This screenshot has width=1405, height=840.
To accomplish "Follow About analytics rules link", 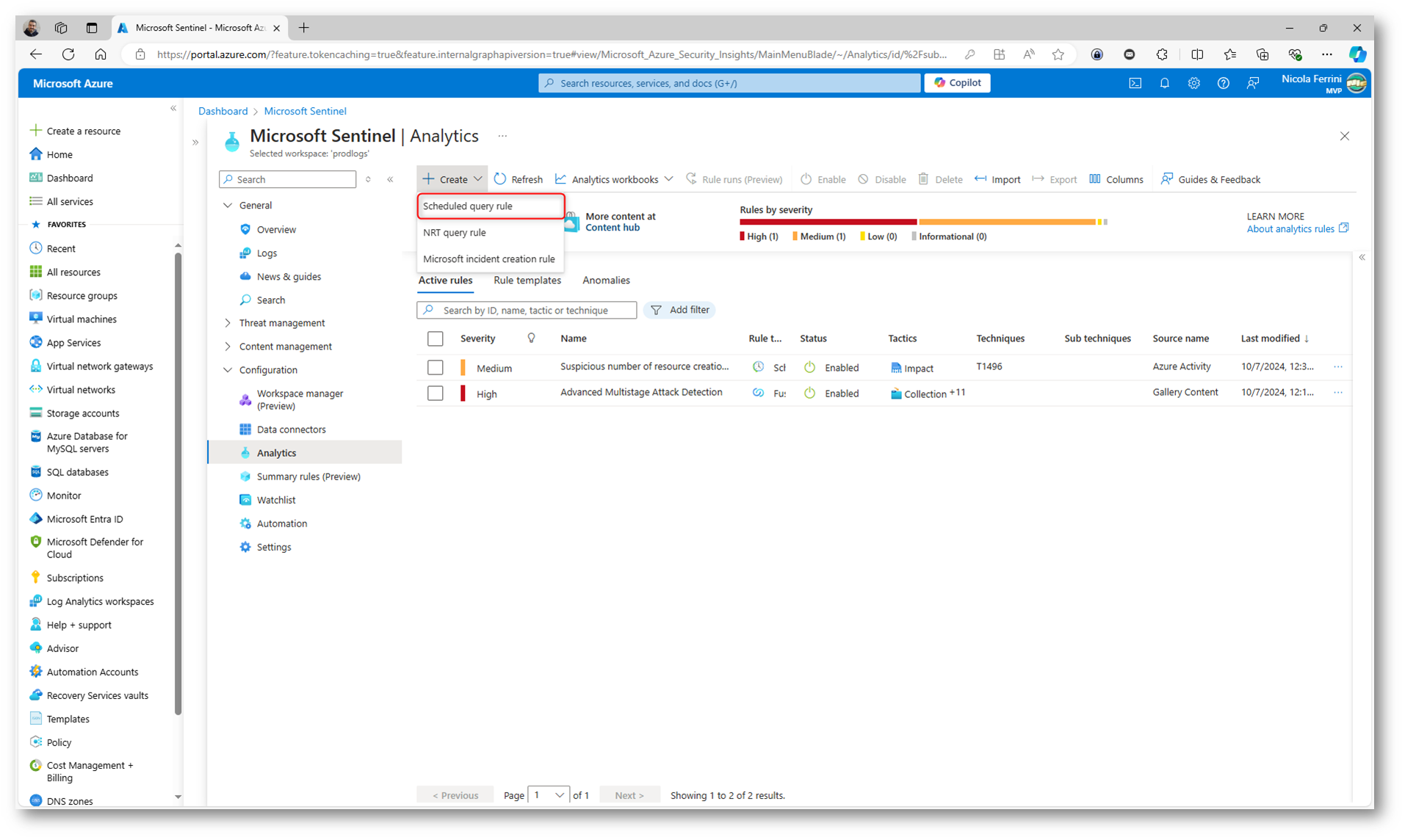I will pos(1297,229).
